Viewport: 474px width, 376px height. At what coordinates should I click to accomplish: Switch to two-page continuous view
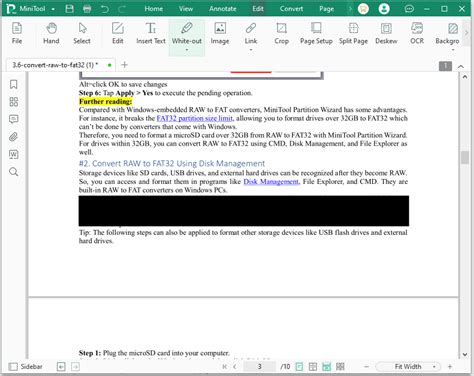tap(340, 367)
